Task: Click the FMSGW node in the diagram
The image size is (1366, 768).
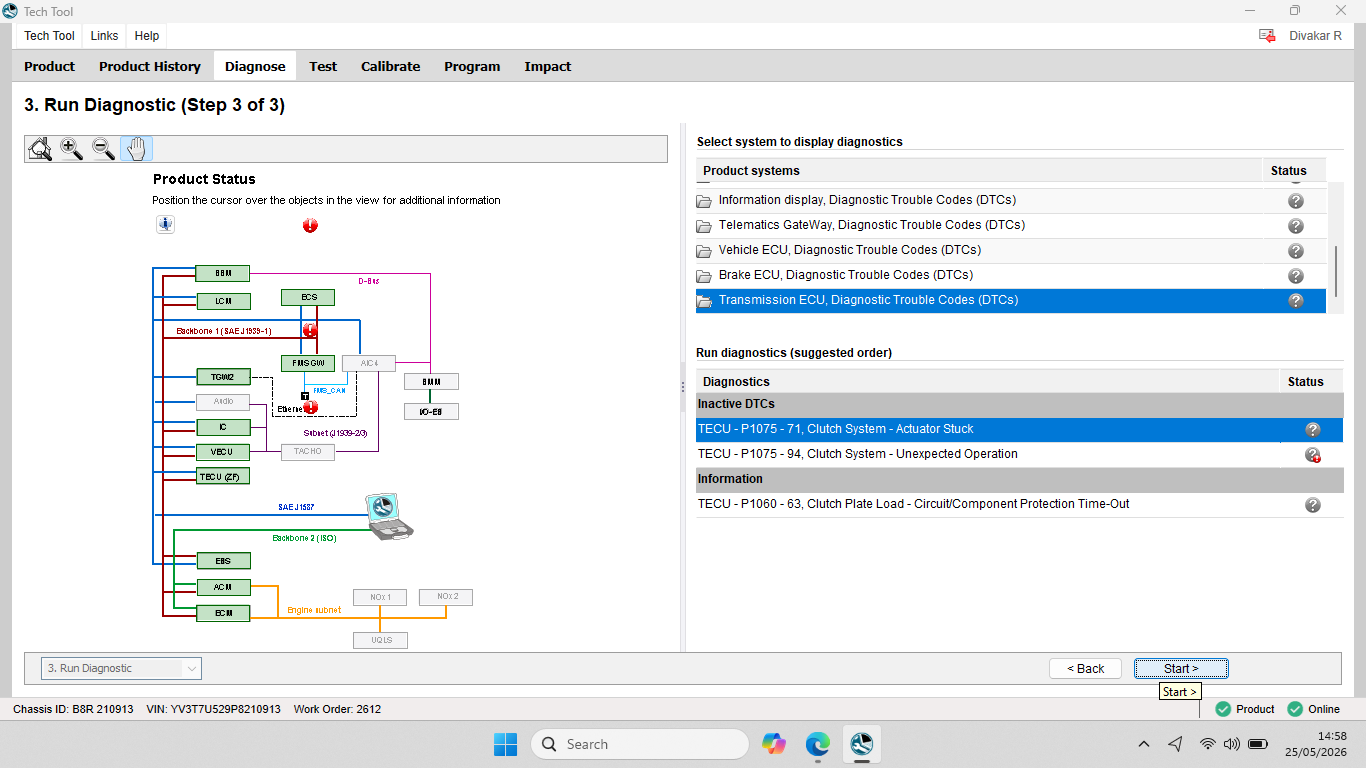Action: click(x=308, y=363)
